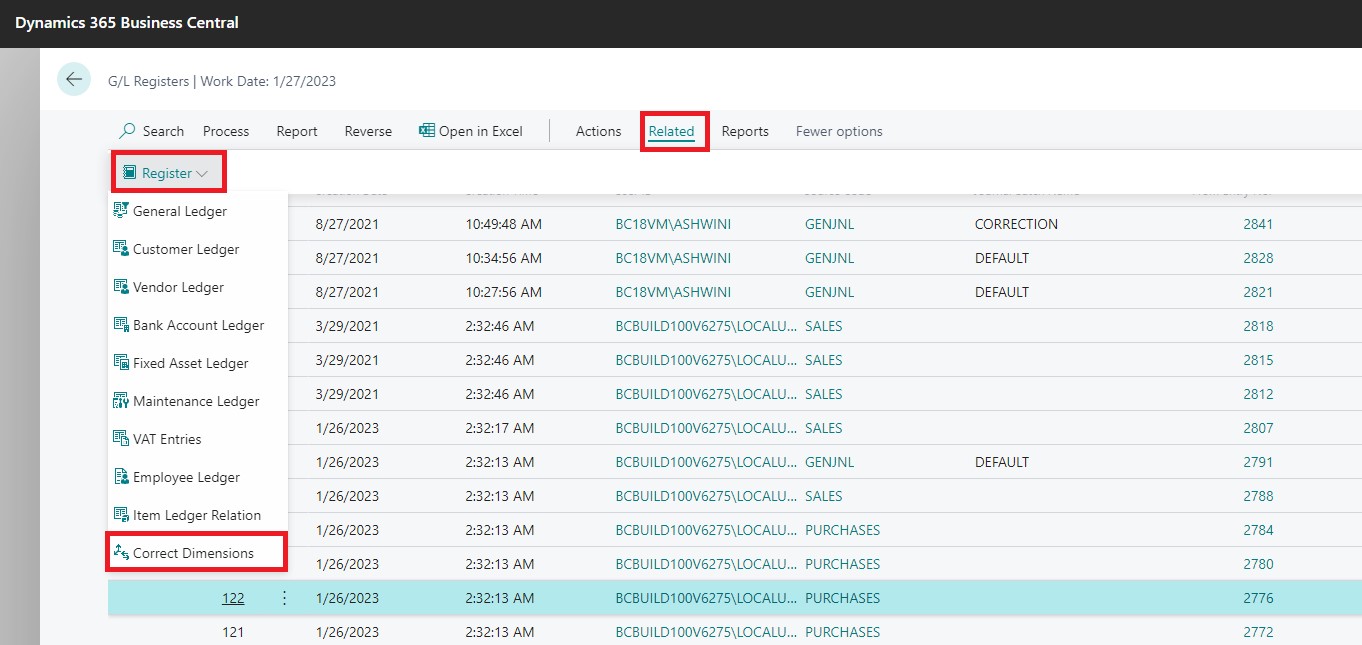Show more options for row 122
1362x645 pixels.
[x=284, y=598]
